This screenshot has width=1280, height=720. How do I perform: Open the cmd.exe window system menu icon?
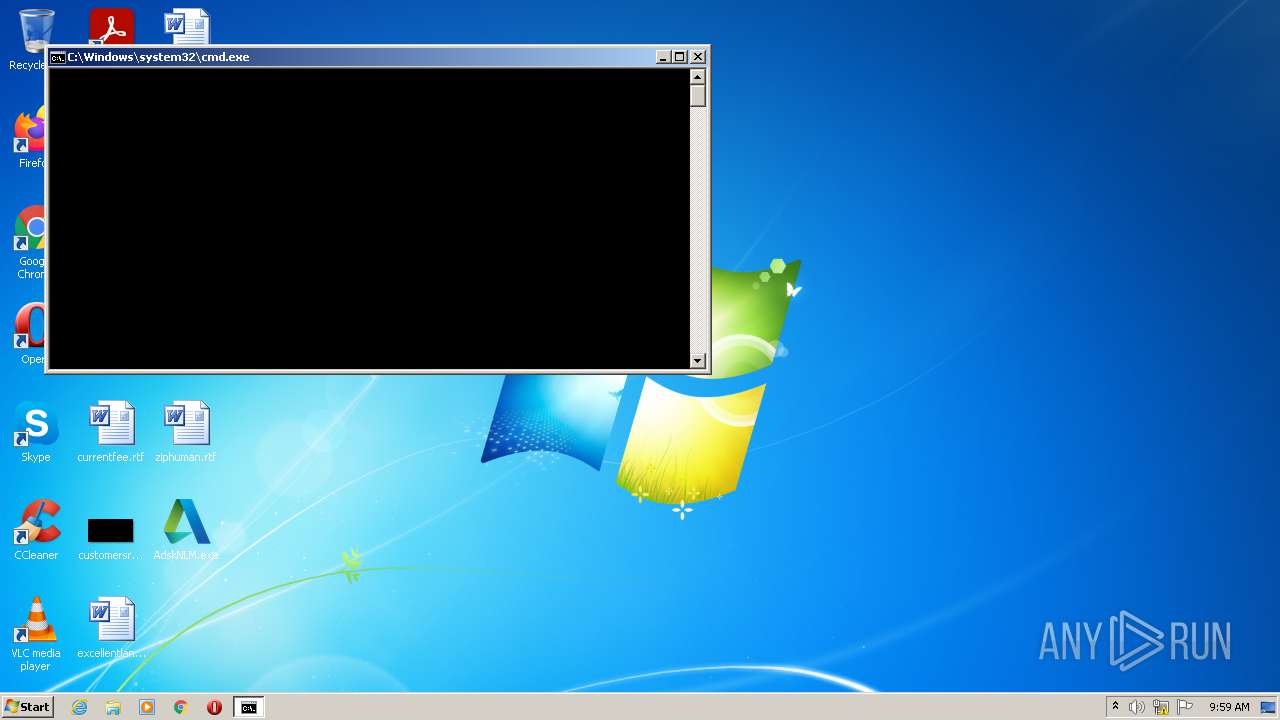point(58,57)
